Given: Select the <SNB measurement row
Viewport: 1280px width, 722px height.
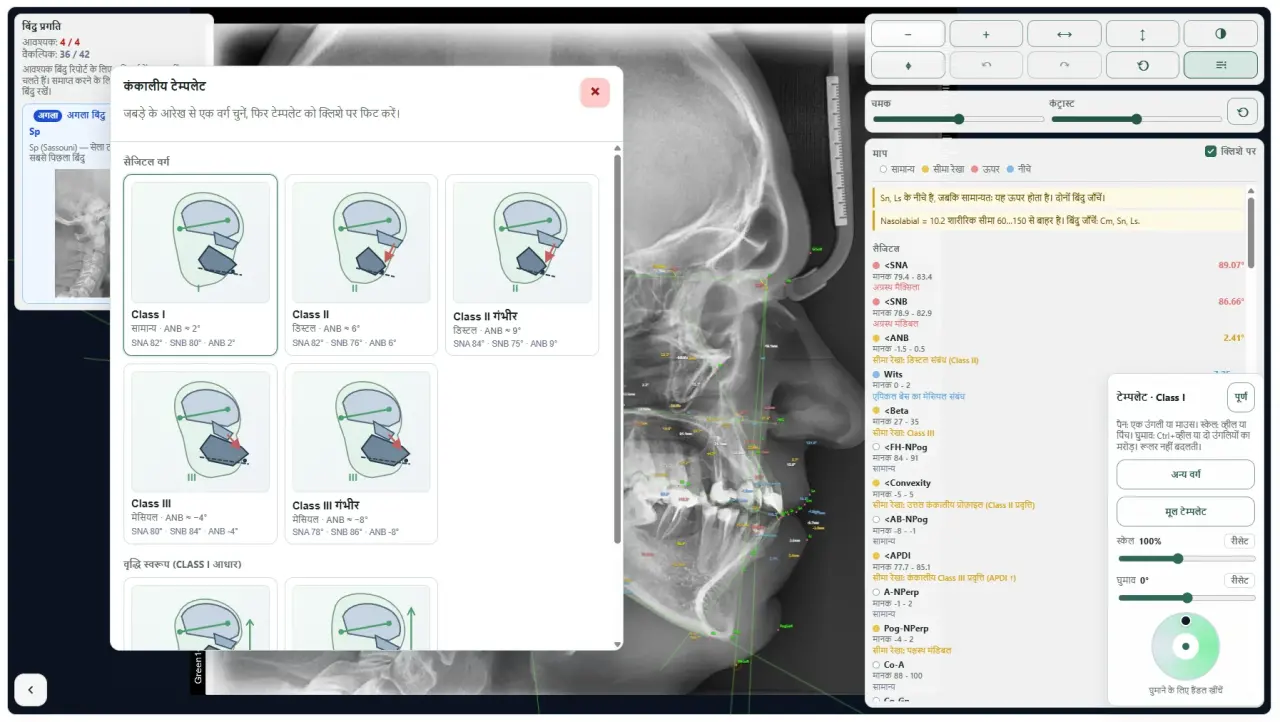Looking at the screenshot, I should [x=1058, y=311].
